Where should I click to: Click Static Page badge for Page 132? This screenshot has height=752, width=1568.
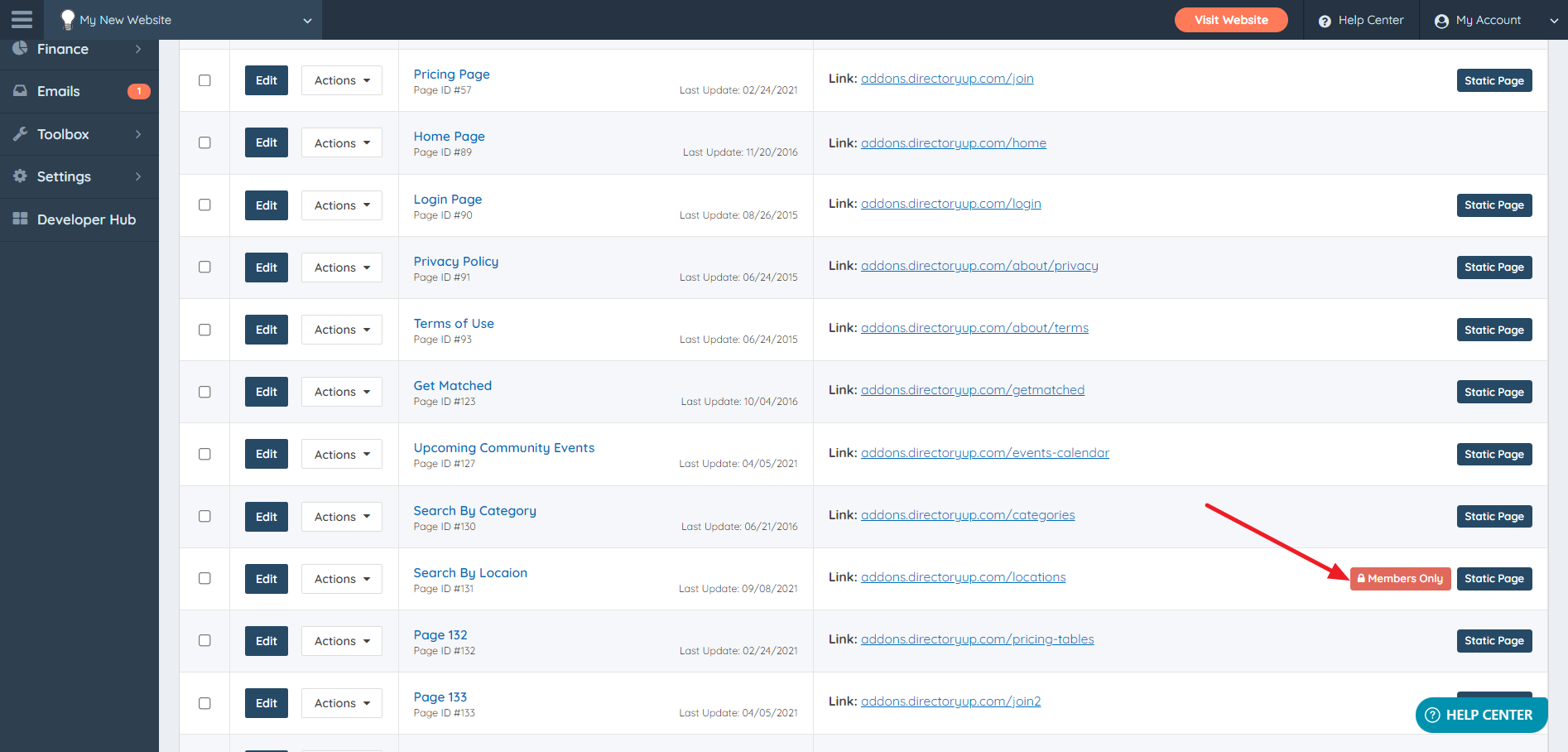[x=1494, y=641]
